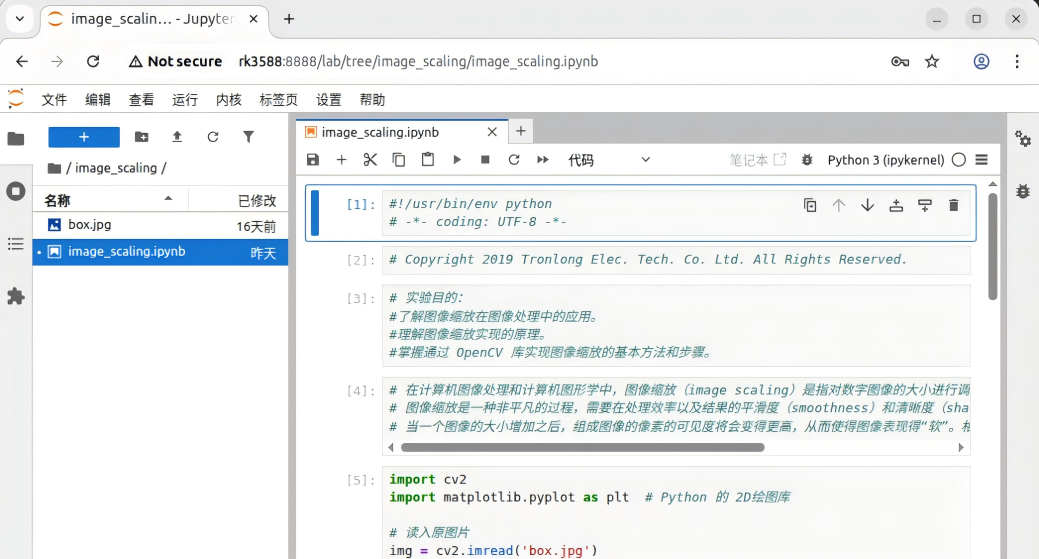Click the image_scaling breadcrumb path link
Screen dimensions: 1039x559
click(x=116, y=168)
